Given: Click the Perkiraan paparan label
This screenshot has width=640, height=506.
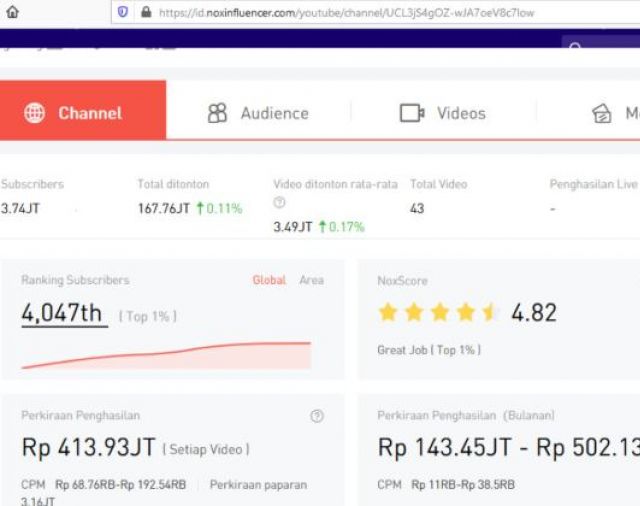Looking at the screenshot, I should click(258, 485).
